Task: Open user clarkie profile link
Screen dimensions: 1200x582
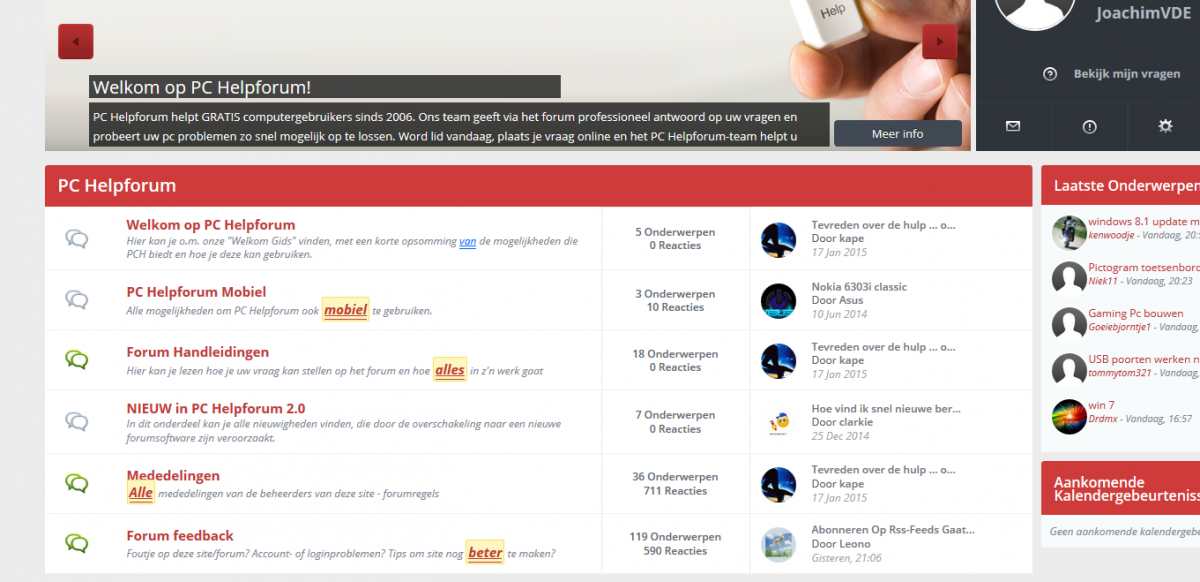Action: pos(856,423)
